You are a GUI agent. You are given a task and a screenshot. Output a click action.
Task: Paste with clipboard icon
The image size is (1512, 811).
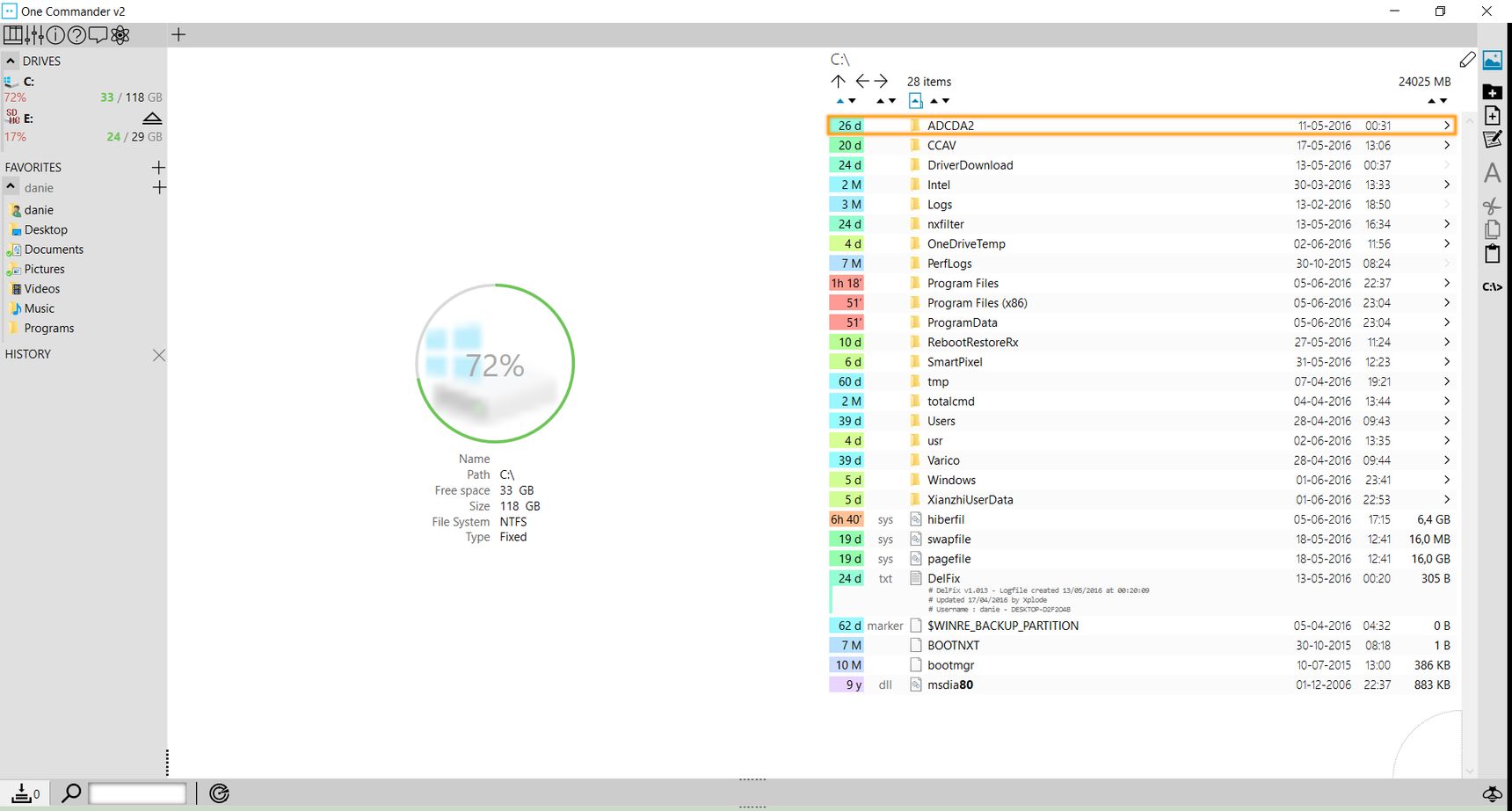pyautogui.click(x=1493, y=253)
